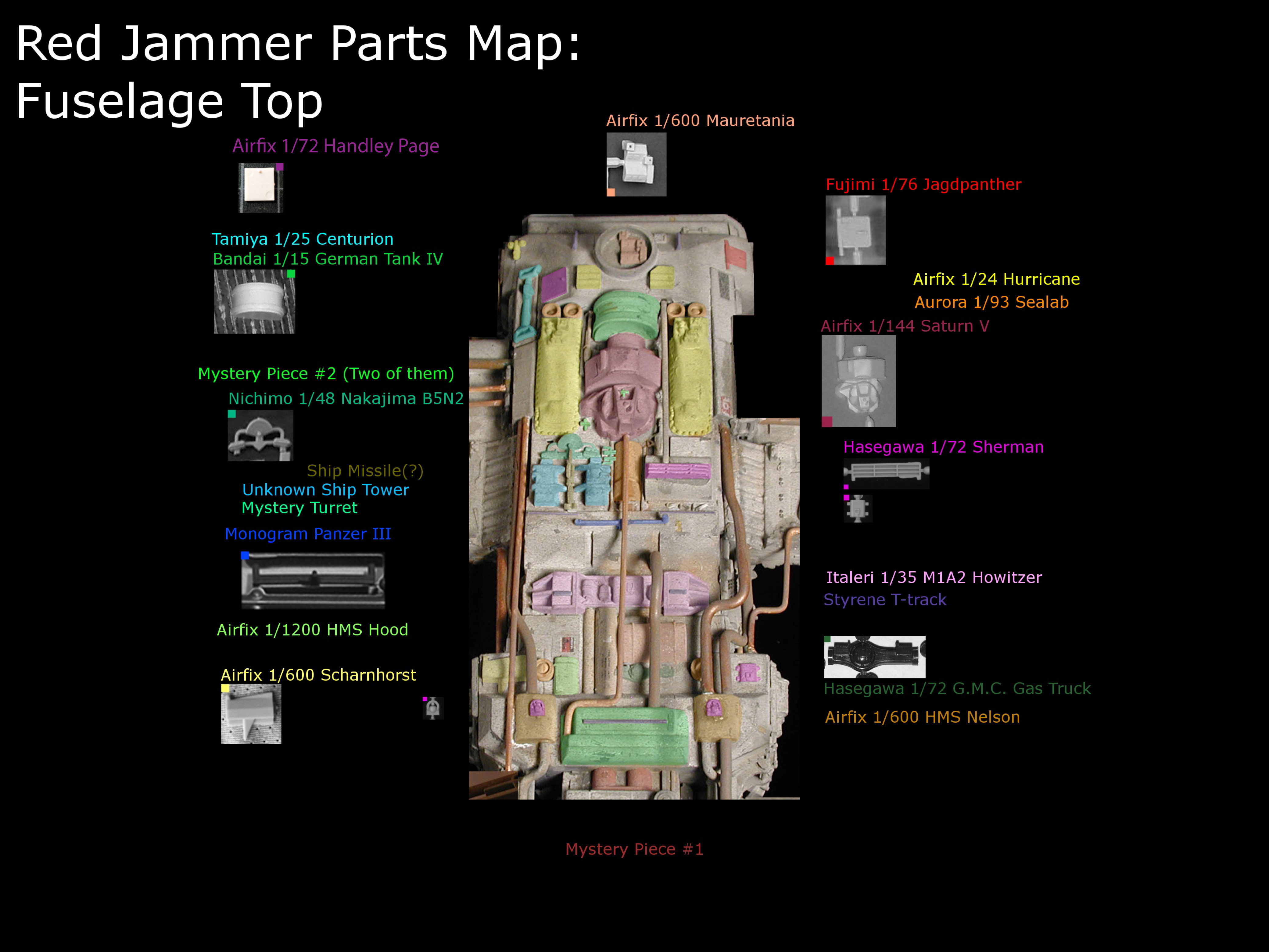This screenshot has width=1269, height=952.
Task: Click the 'Red Jammer Parts Map:' title
Action: coord(298,44)
